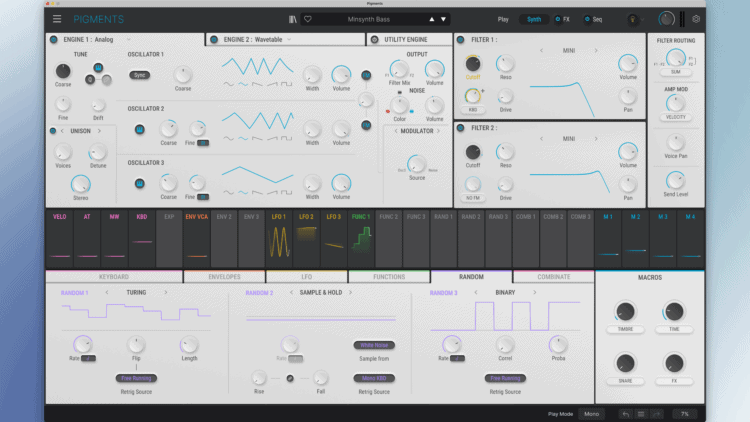This screenshot has height=422, width=750.
Task: Switch to next Unison mode
Action: (99, 131)
